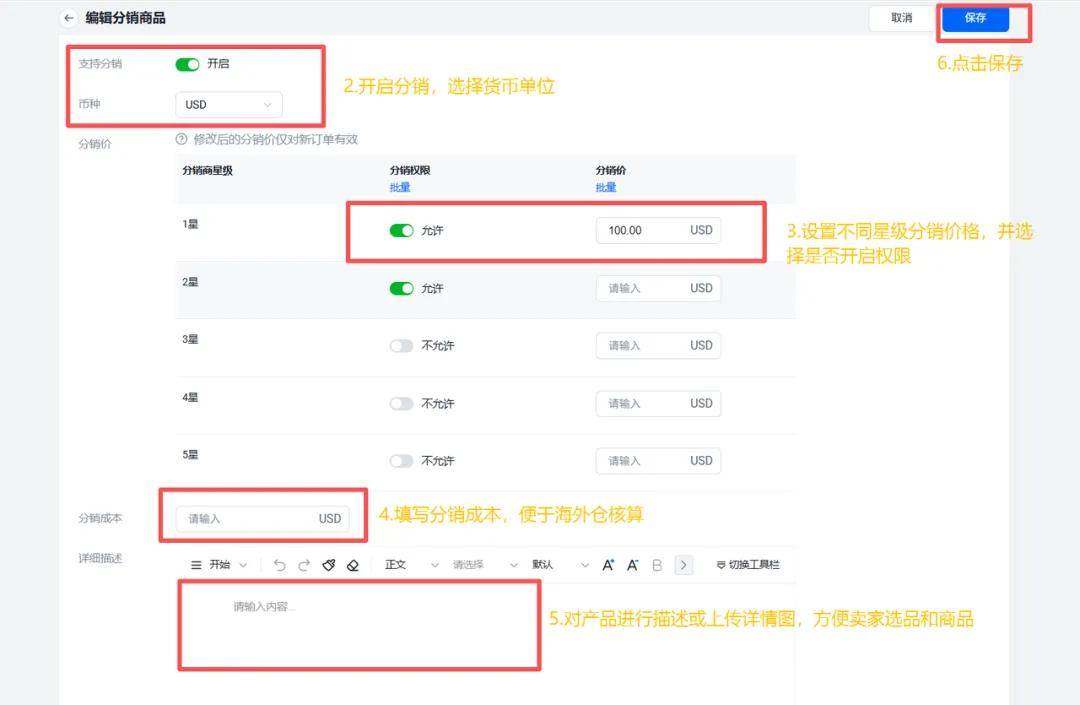The image size is (1080, 705).
Task: Toggle the 支持分销 switch off
Action: pos(187,64)
